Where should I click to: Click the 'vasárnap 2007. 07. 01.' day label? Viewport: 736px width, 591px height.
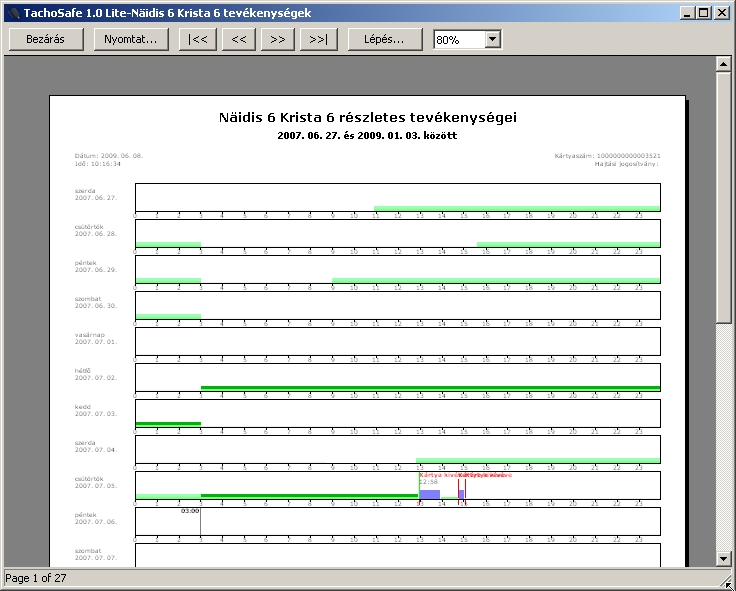96,338
